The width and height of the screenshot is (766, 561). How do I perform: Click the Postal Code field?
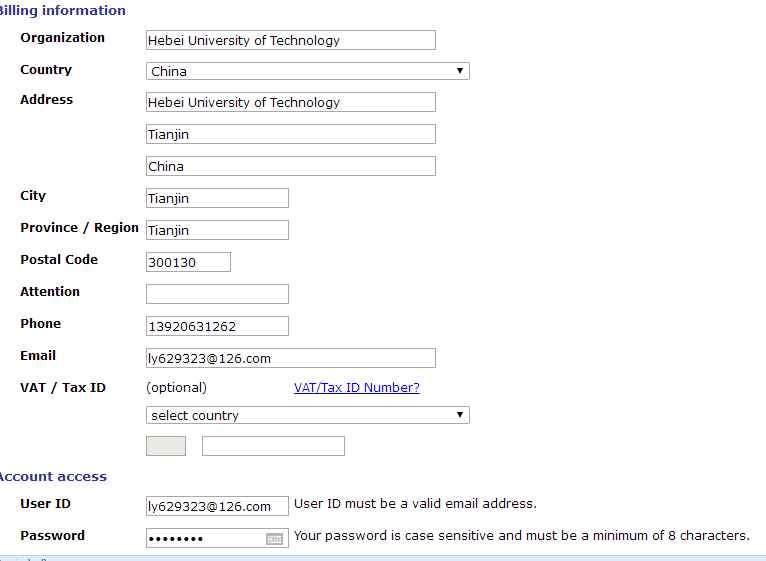188,262
